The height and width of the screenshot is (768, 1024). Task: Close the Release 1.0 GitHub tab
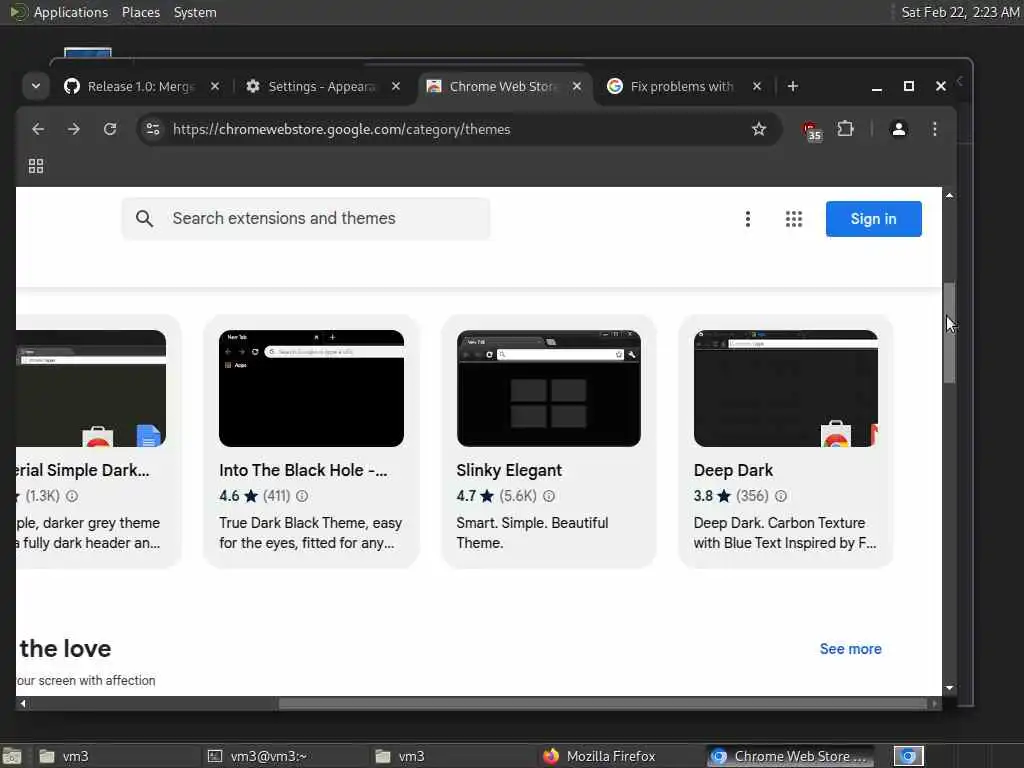pyautogui.click(x=215, y=86)
